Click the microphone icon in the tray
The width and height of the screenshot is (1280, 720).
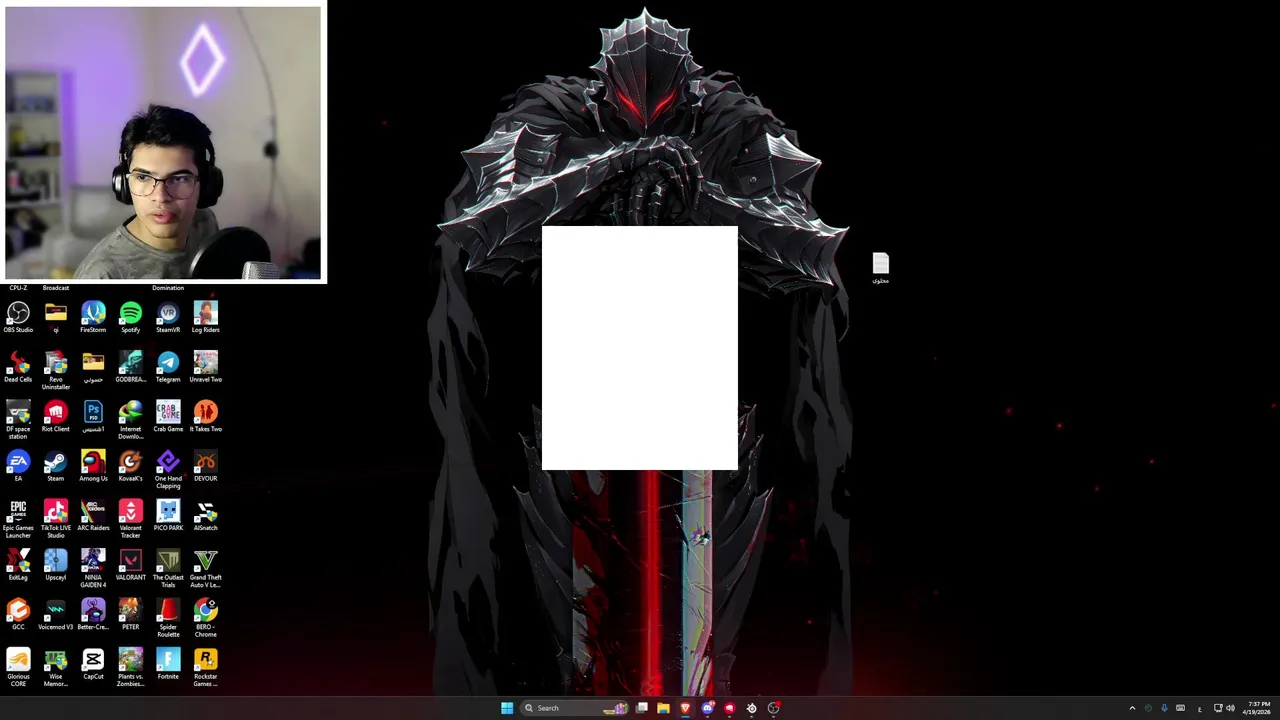[x=1164, y=708]
